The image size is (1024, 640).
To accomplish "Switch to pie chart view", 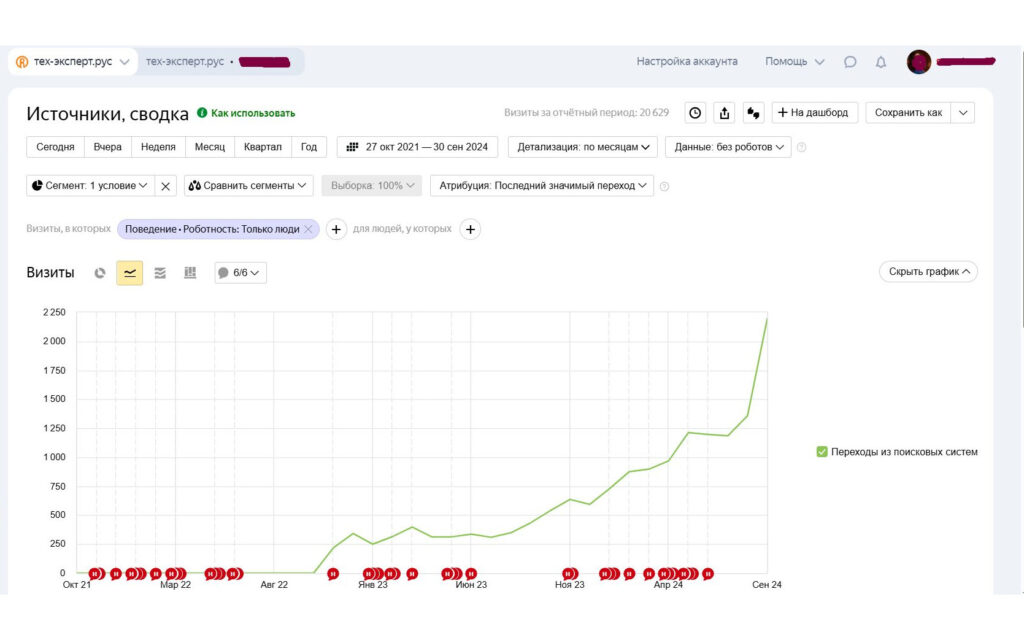I will pyautogui.click(x=100, y=272).
